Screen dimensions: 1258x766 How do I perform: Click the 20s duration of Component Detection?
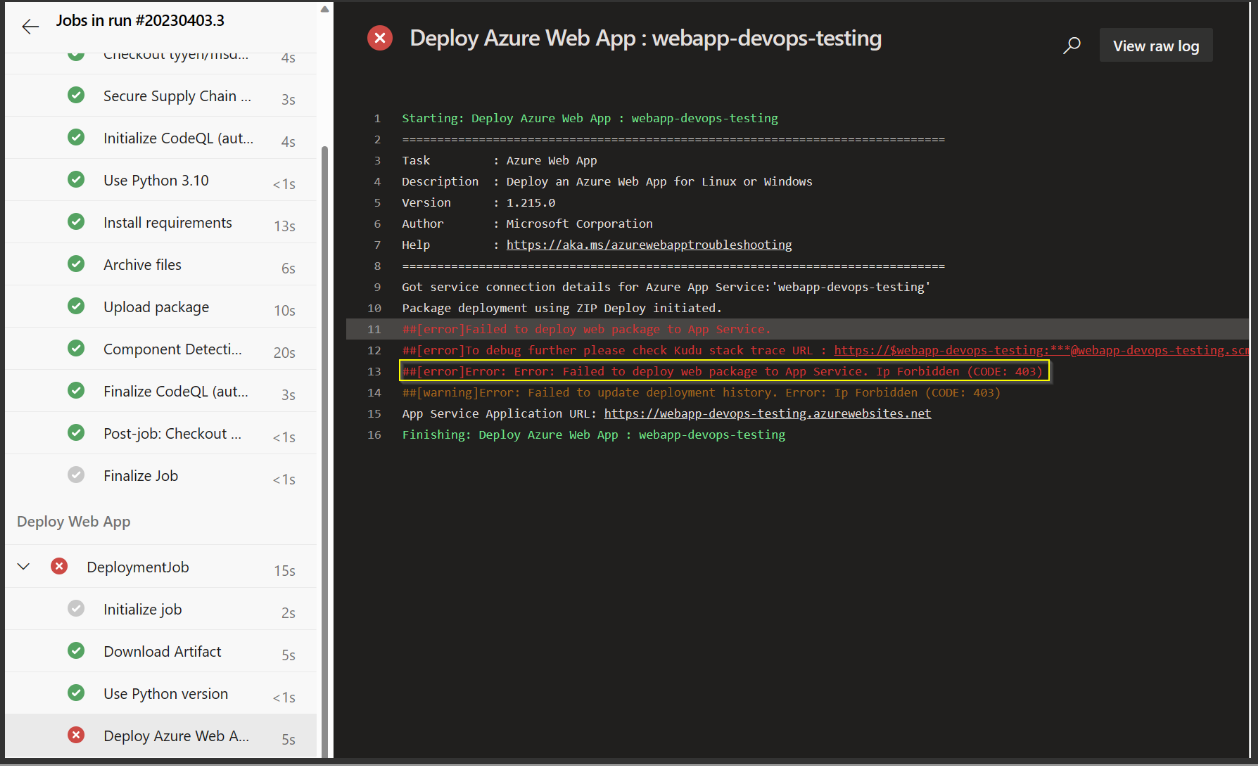285,352
